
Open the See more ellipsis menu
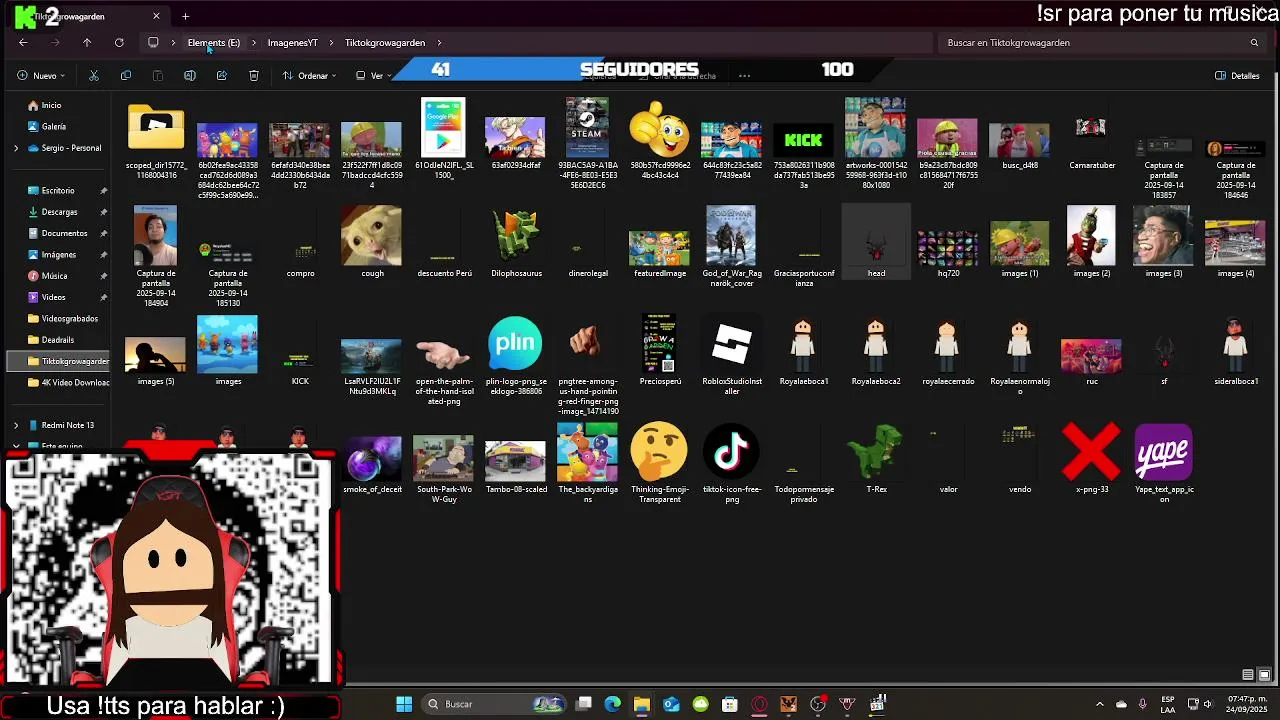click(x=744, y=76)
